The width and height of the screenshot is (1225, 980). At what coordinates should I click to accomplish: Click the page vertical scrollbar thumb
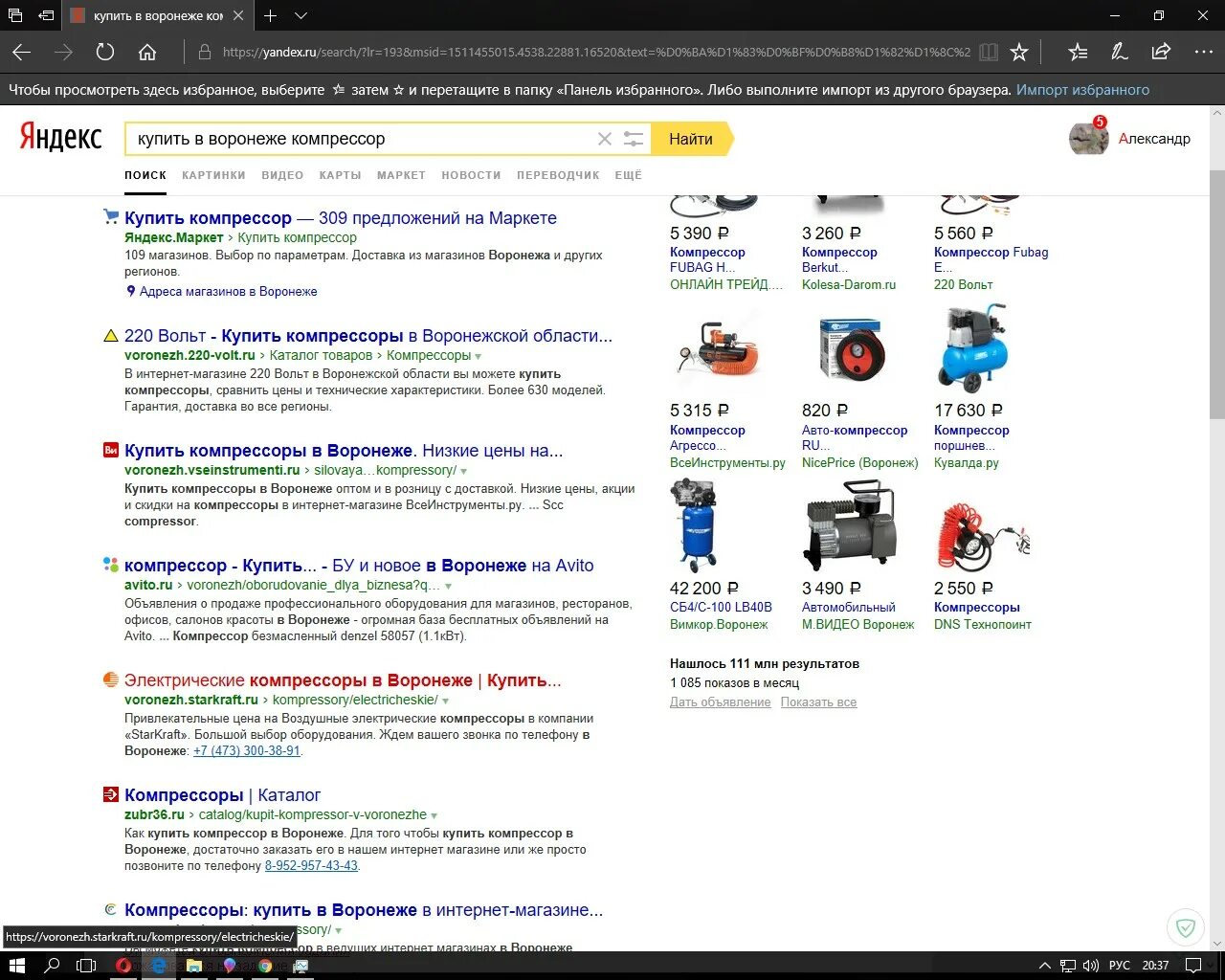[x=1216, y=295]
